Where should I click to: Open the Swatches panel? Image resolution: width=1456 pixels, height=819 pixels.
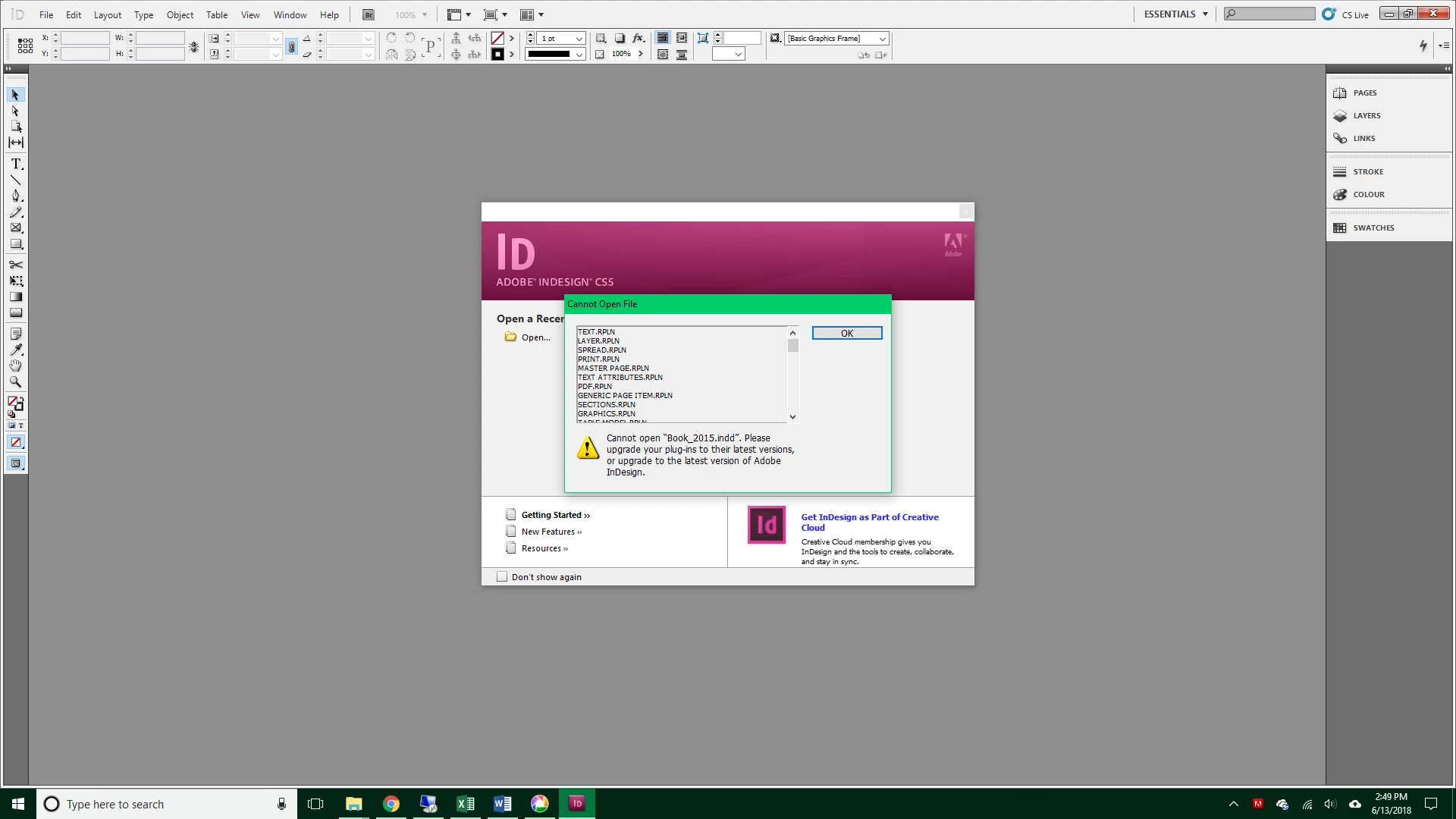pyautogui.click(x=1373, y=228)
